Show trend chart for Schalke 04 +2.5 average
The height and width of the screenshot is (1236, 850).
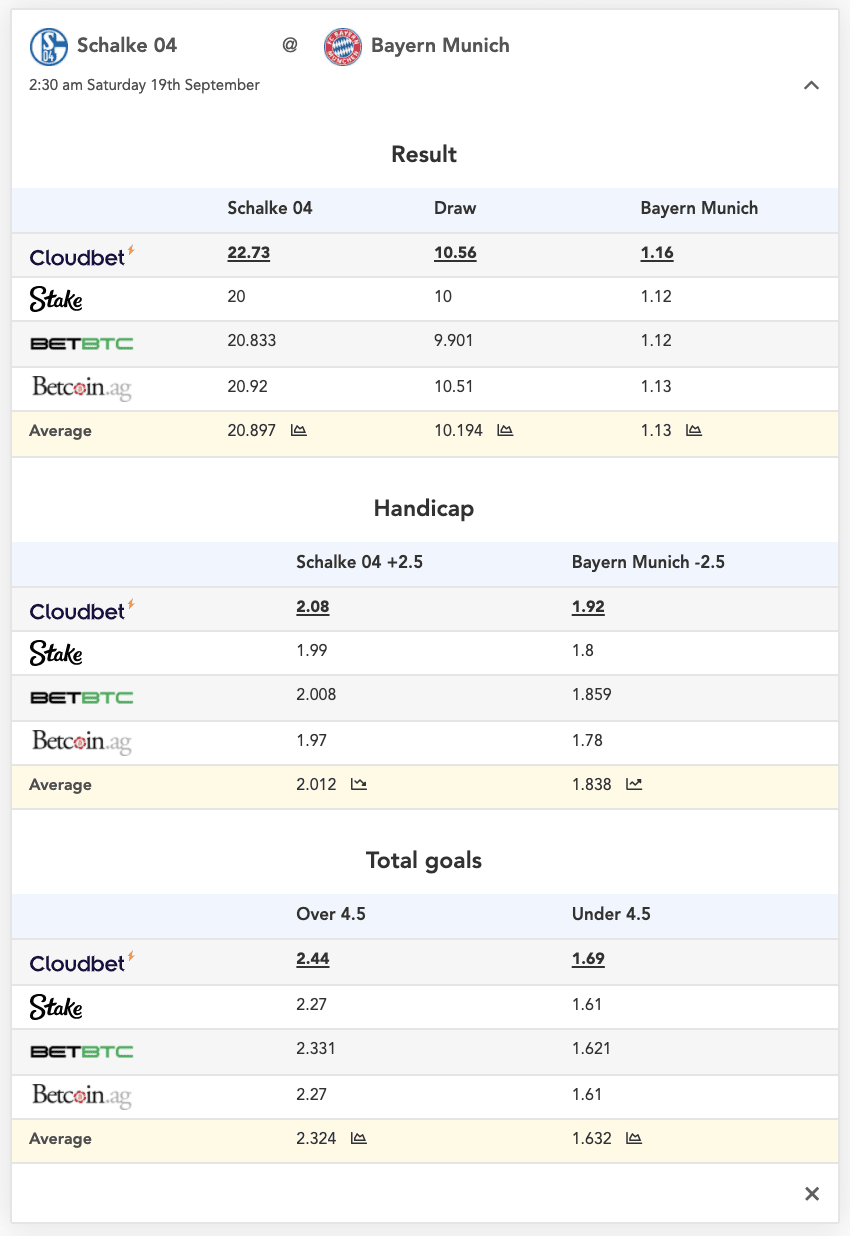point(359,785)
